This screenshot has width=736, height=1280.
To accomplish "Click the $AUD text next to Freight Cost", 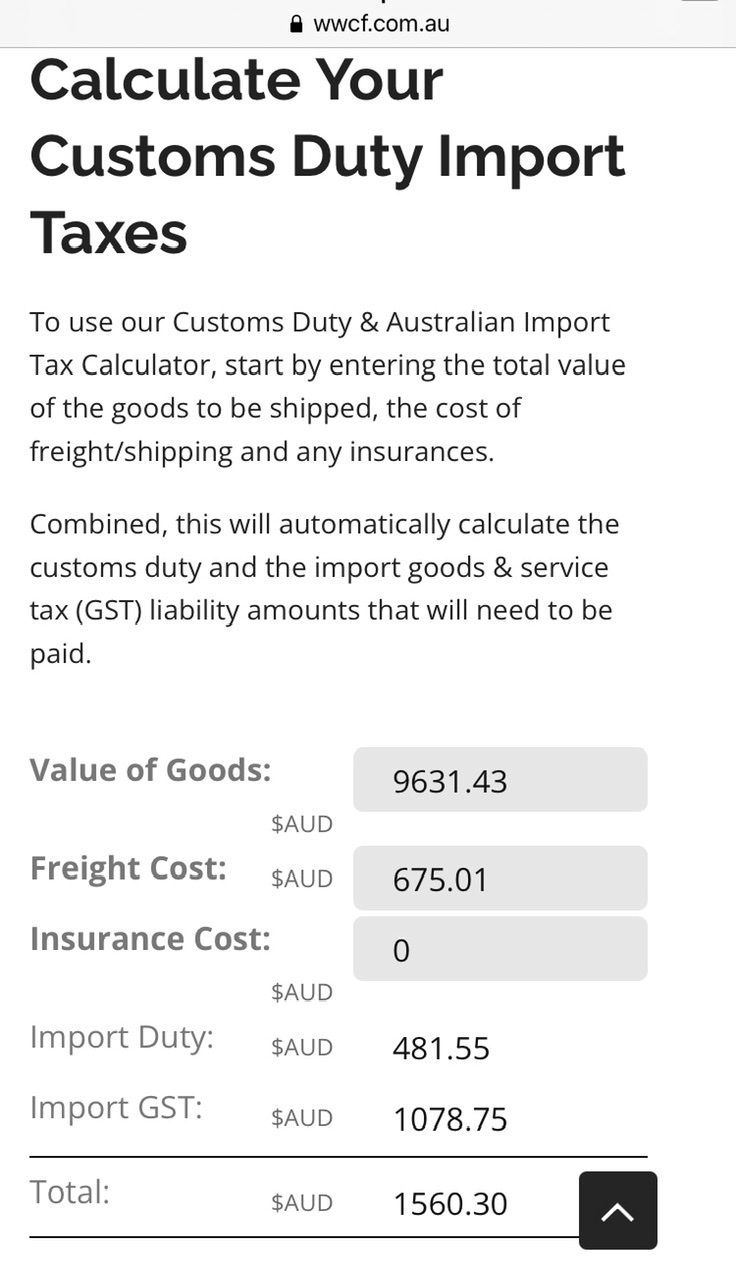I will [301, 879].
